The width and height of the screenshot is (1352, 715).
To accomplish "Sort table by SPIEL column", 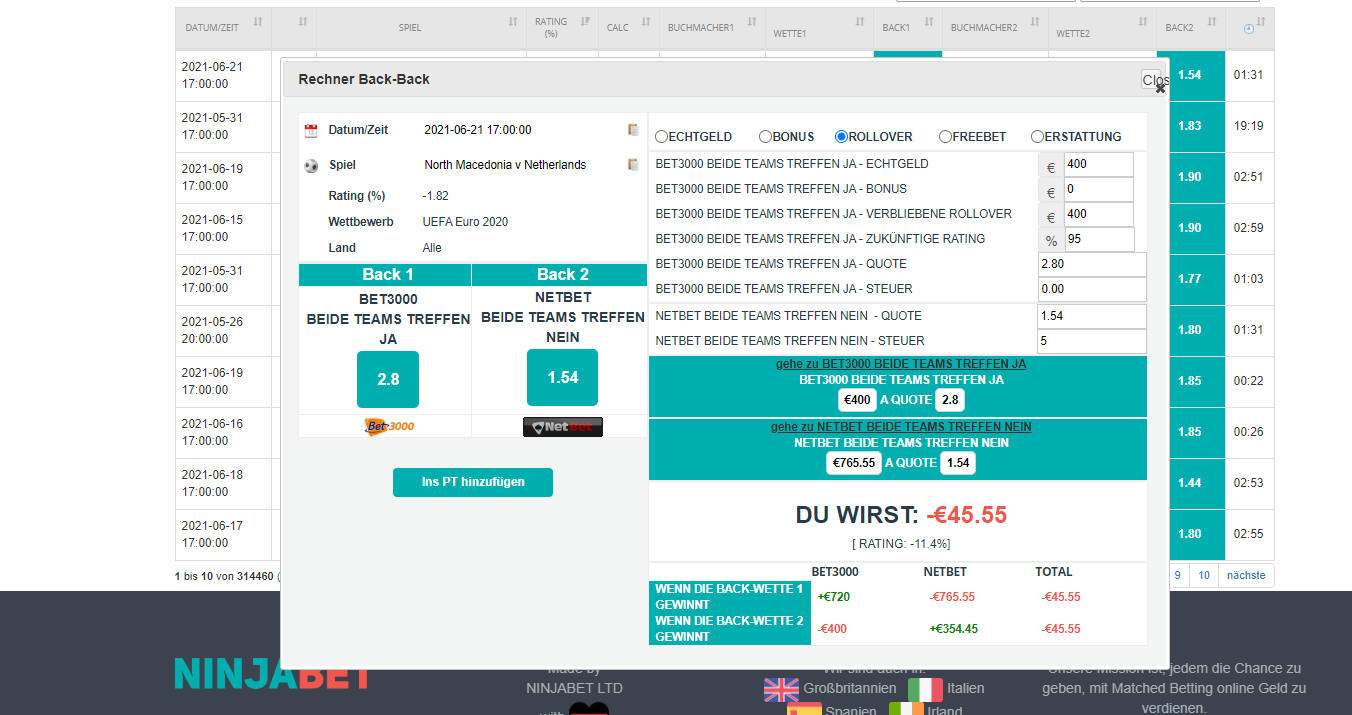I will click(421, 27).
